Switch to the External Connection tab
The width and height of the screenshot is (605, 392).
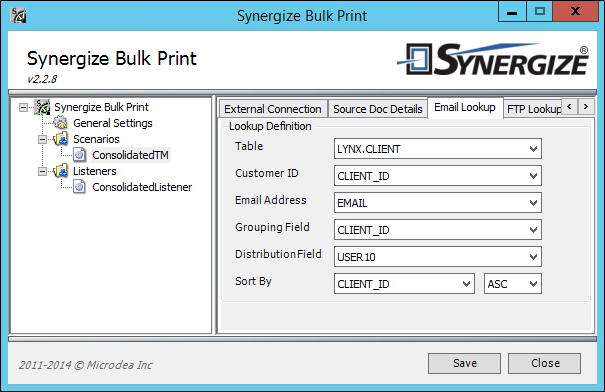[273, 109]
